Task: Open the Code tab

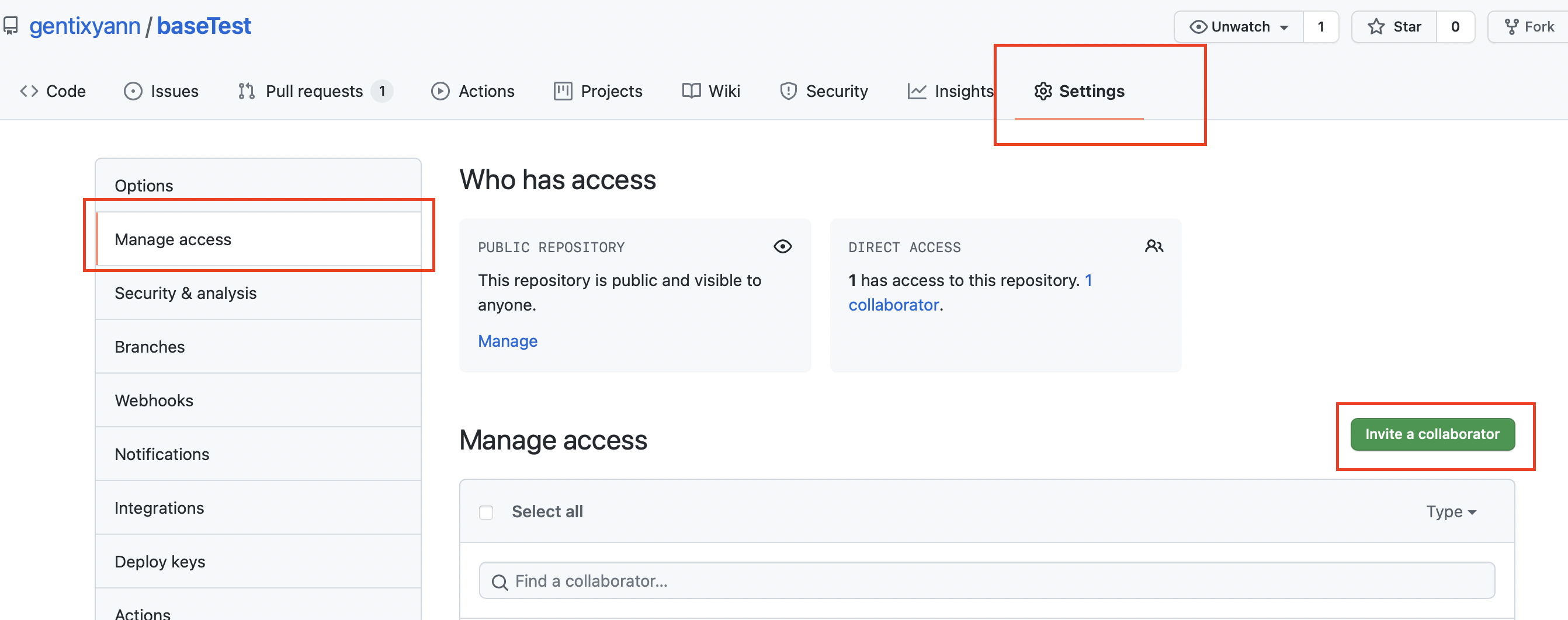Action: [x=53, y=91]
